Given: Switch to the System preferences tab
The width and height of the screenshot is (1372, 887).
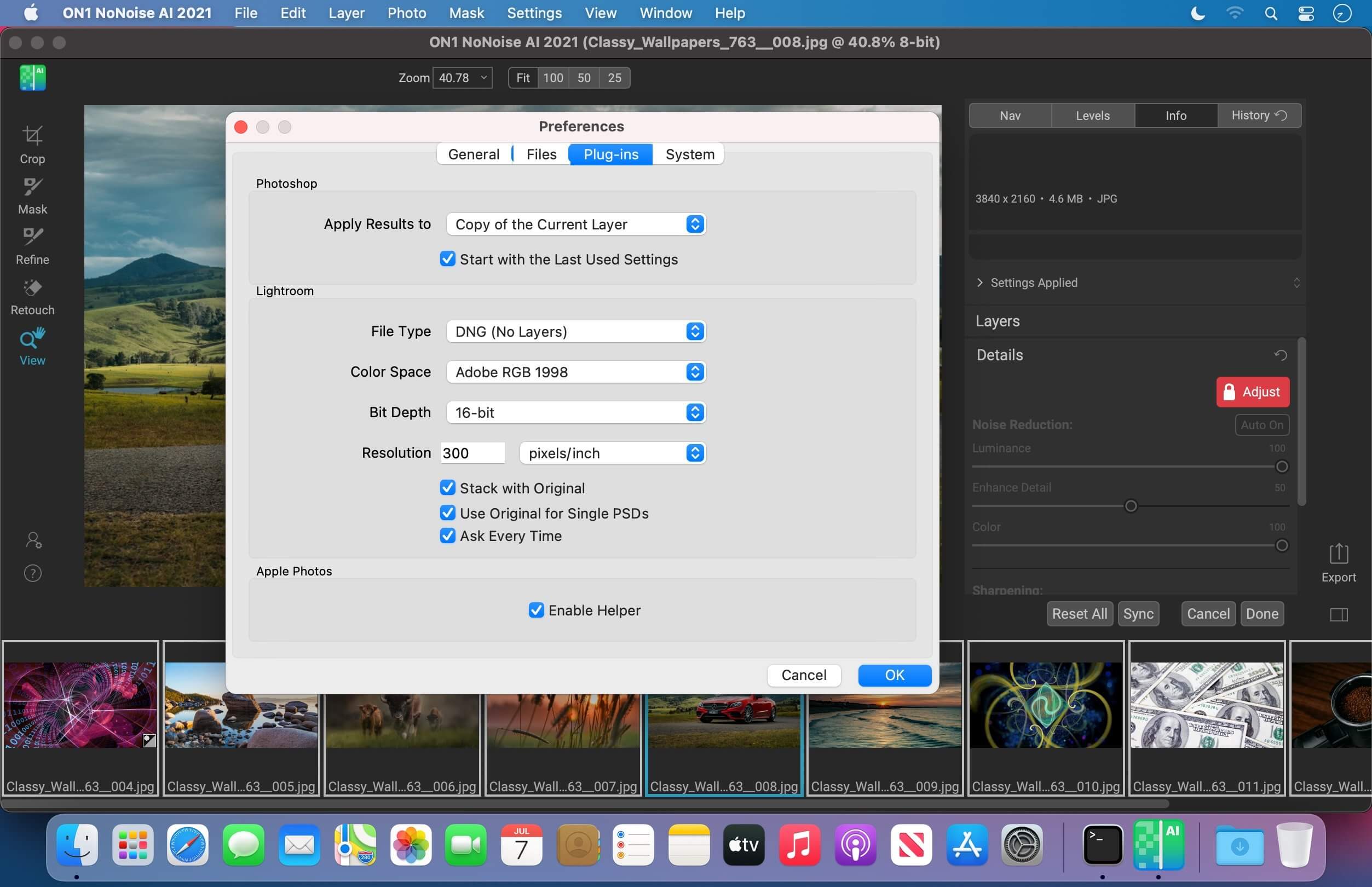Looking at the screenshot, I should (690, 154).
